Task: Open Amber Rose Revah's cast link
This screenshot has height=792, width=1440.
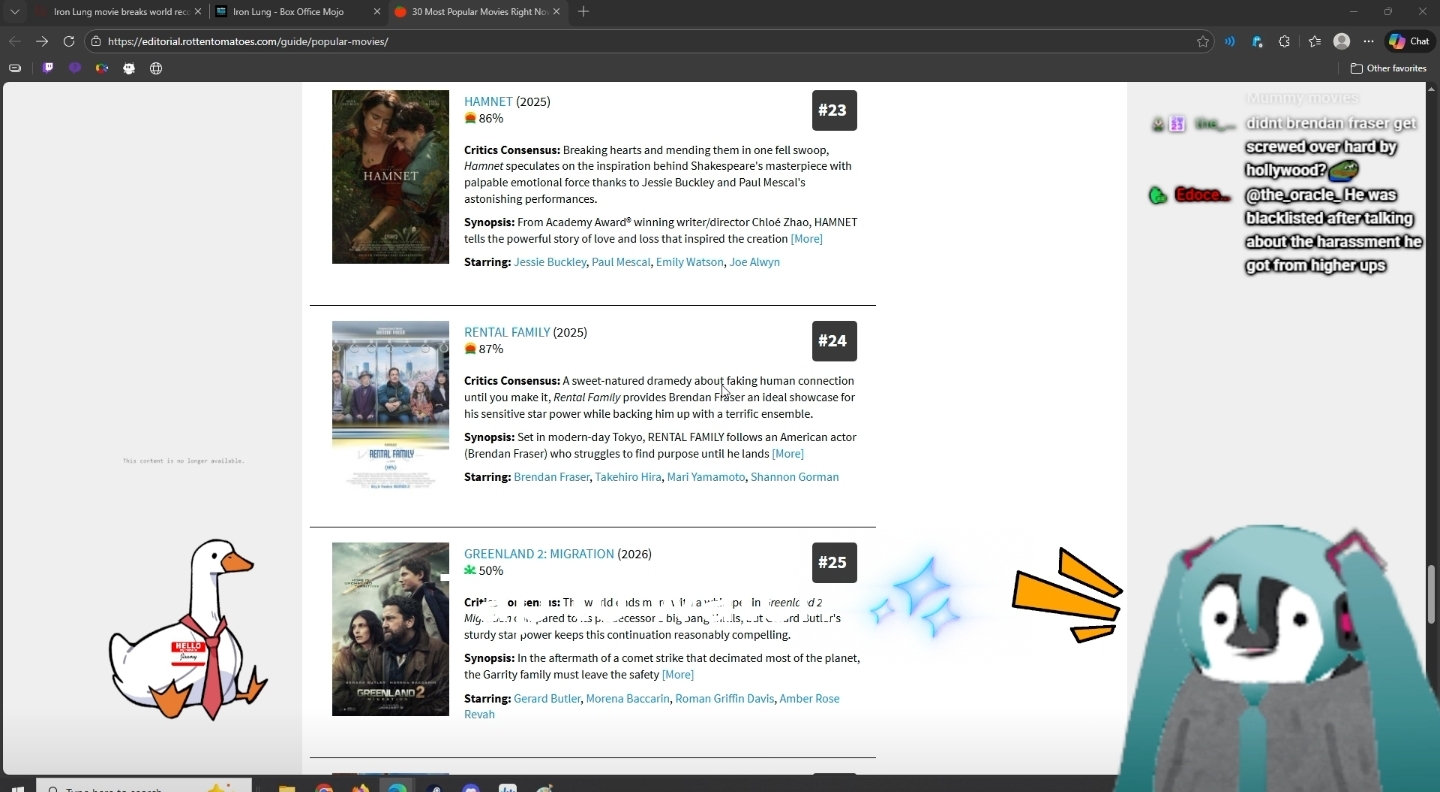Action: pyautogui.click(x=652, y=706)
